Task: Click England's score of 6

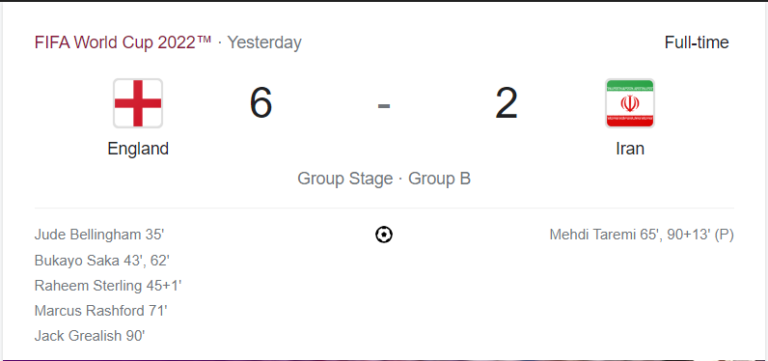Action: click(x=261, y=103)
